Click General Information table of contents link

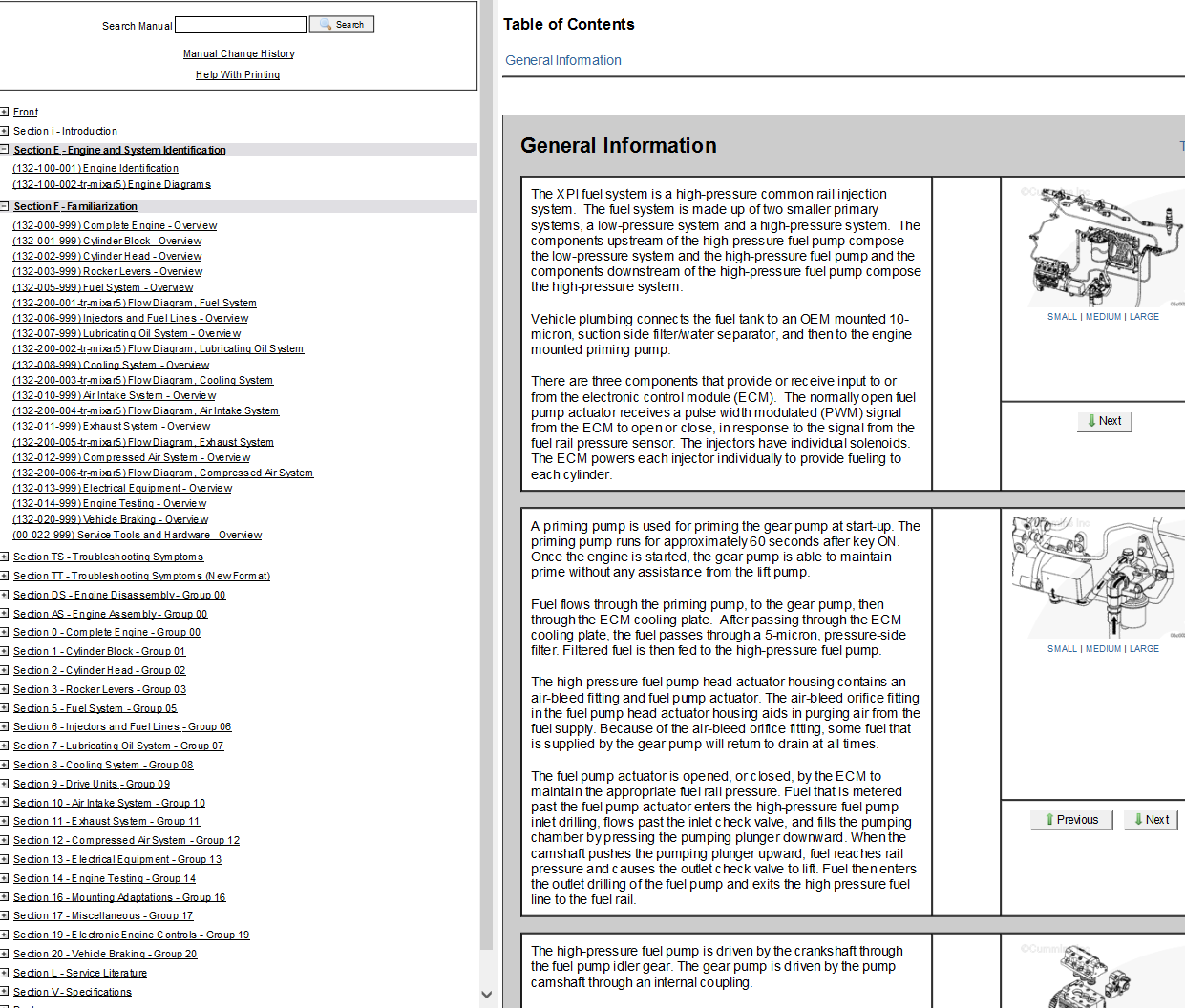(563, 60)
